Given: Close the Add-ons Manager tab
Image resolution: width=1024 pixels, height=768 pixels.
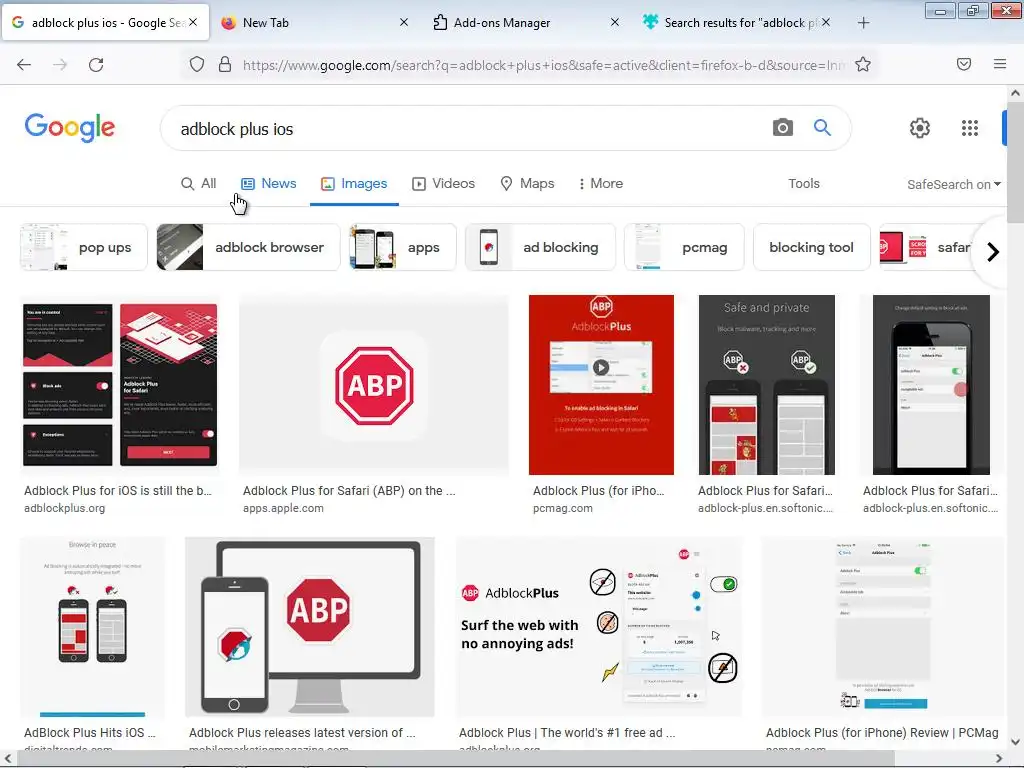Looking at the screenshot, I should (615, 22).
